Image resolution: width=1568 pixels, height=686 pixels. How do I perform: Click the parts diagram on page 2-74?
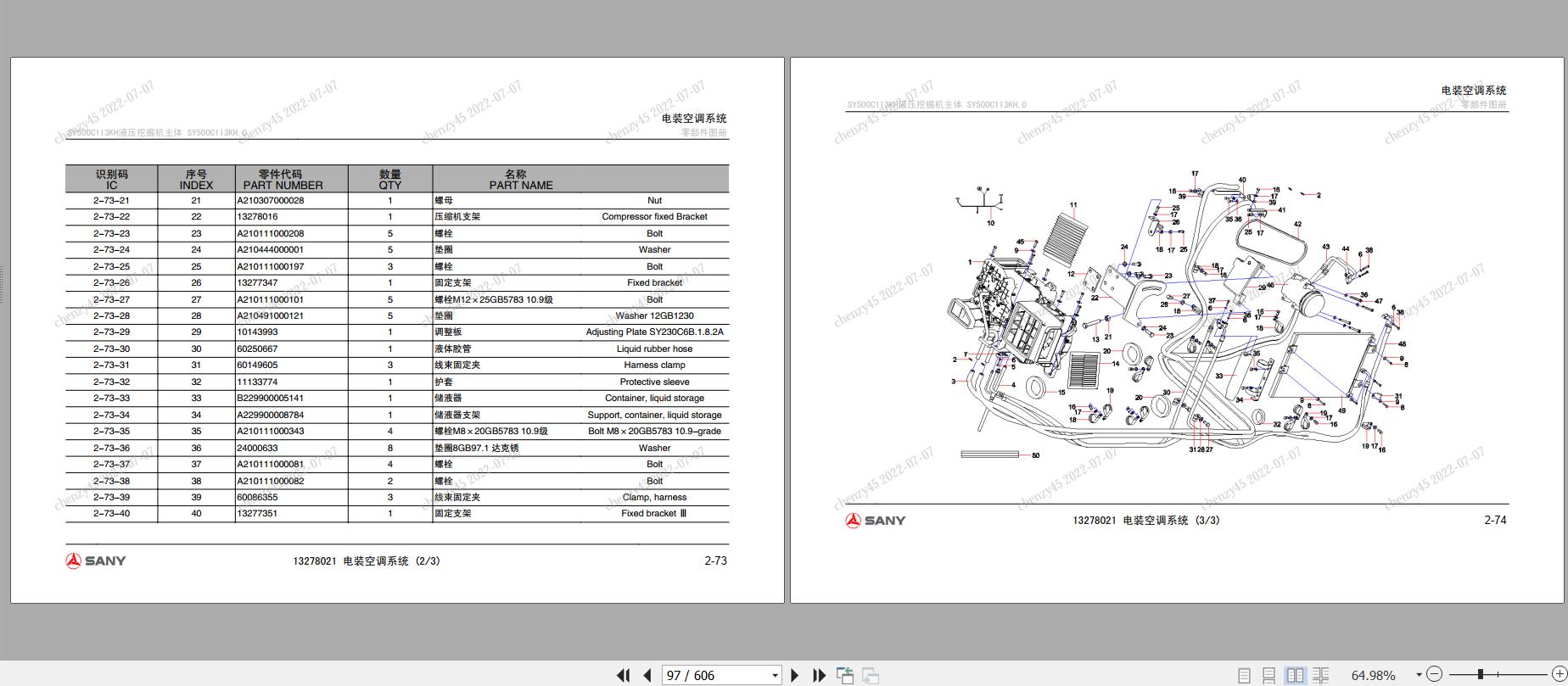tap(1178, 321)
